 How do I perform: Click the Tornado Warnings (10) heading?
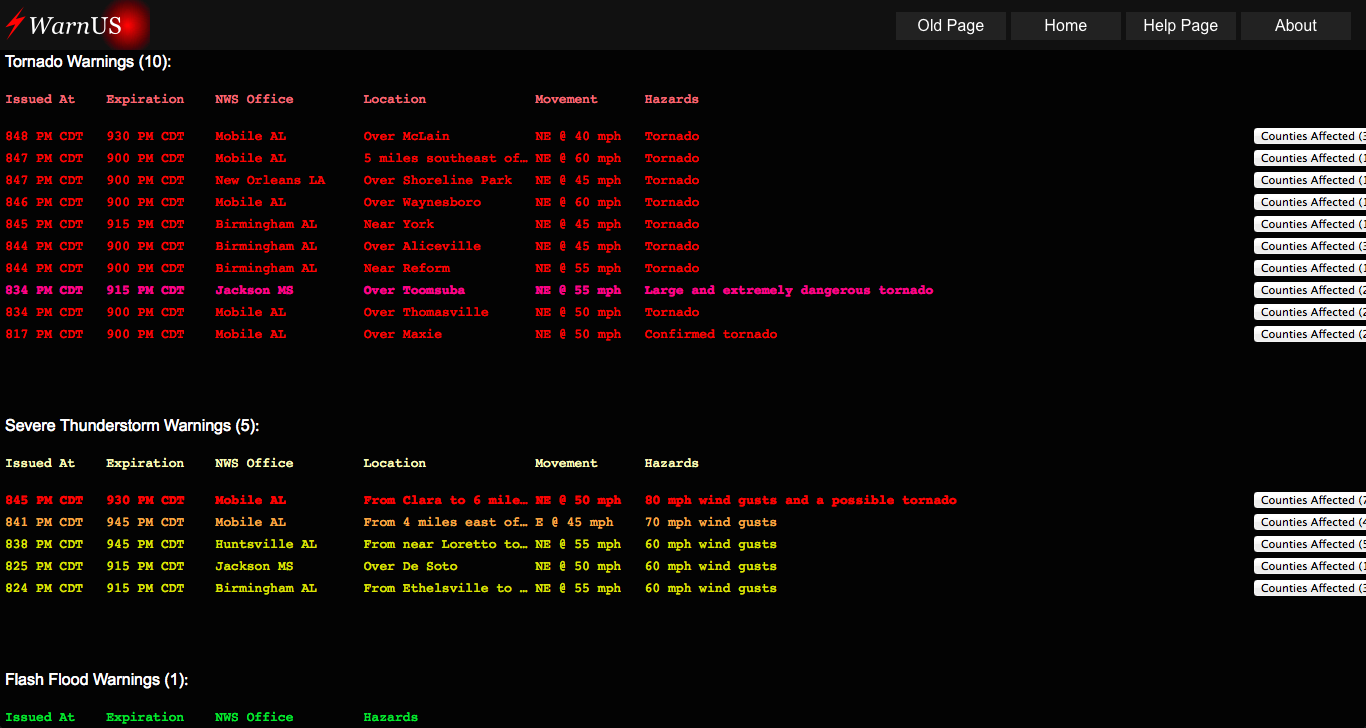[88, 62]
